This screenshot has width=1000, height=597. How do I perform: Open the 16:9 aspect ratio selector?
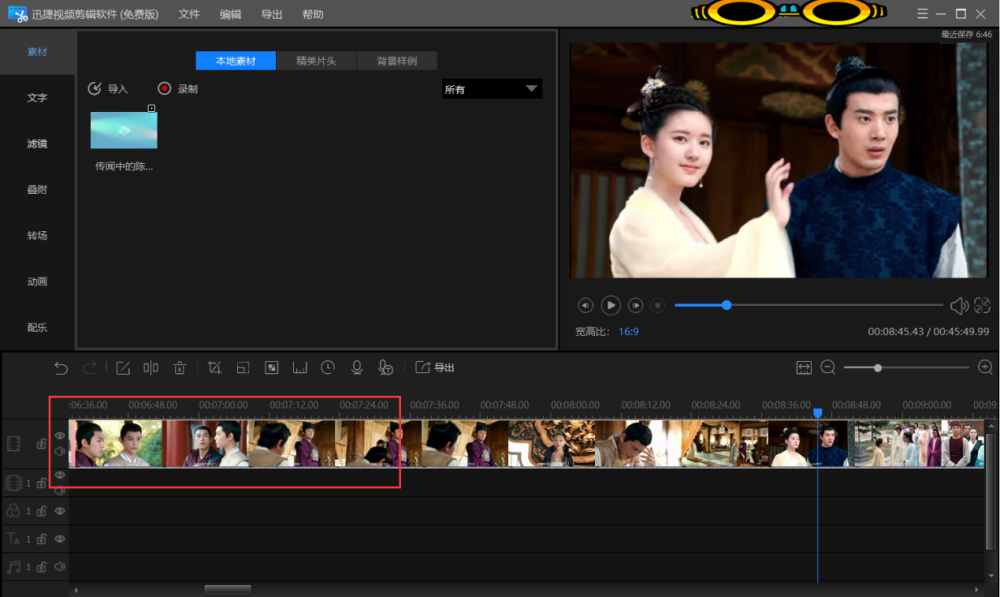tap(629, 331)
